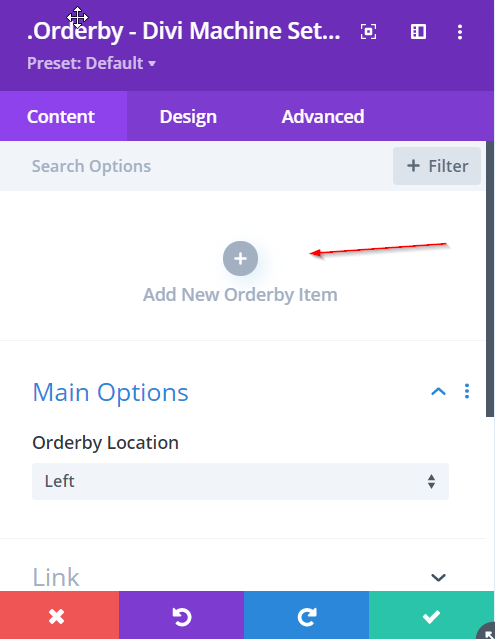The image size is (495, 639).
Task: Click the blue redo arrow button
Action: 306,615
